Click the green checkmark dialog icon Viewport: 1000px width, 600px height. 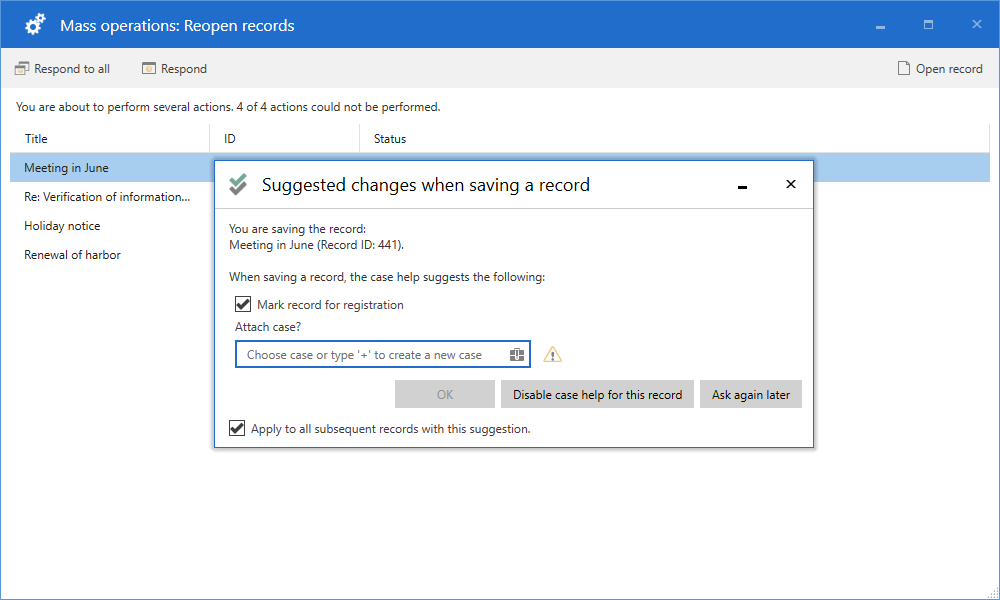(x=238, y=185)
